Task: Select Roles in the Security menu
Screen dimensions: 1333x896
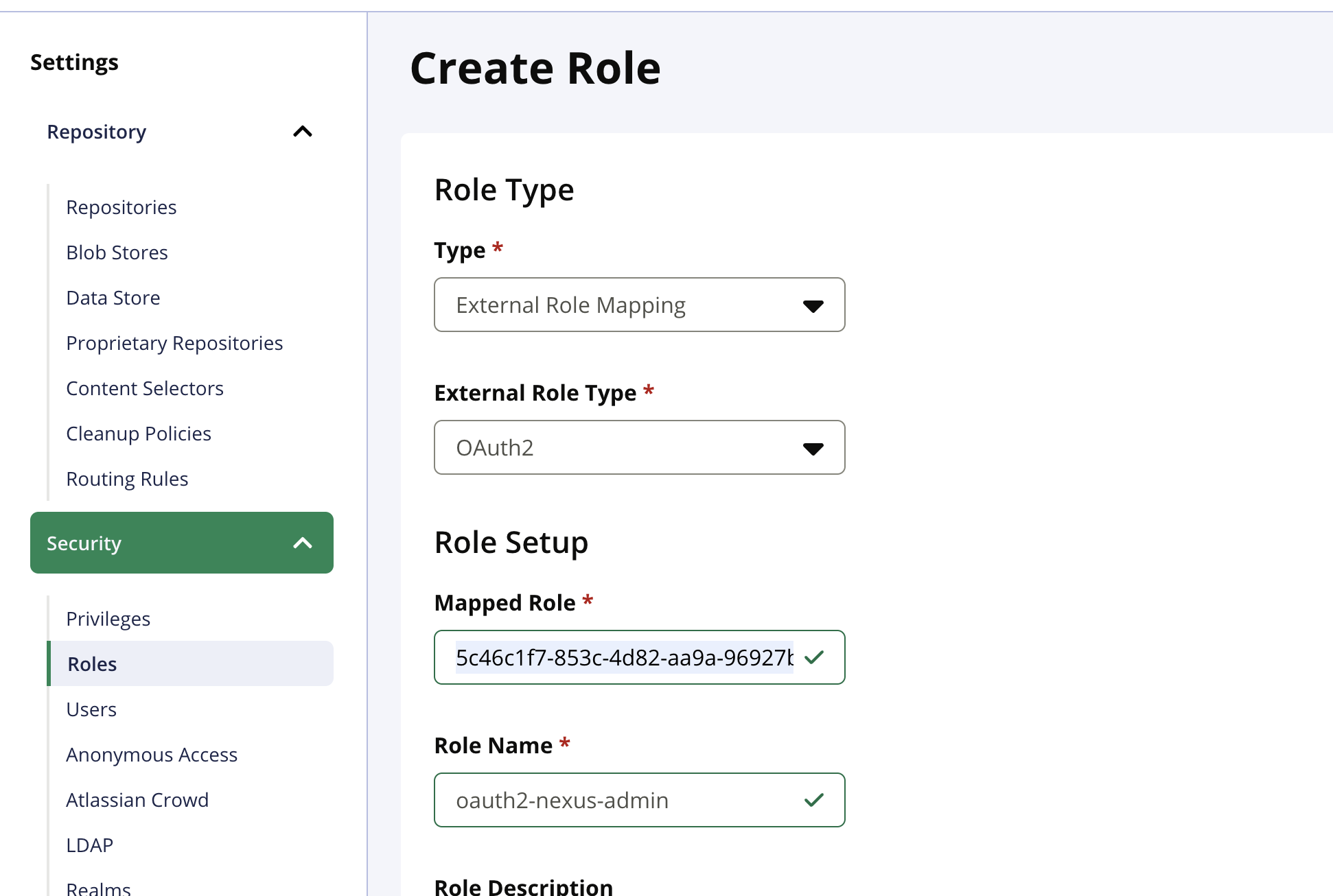Action: click(x=91, y=663)
